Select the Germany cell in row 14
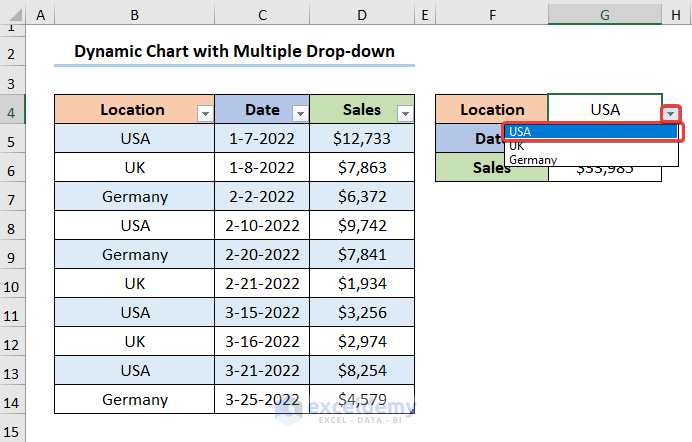This screenshot has width=692, height=442. pyautogui.click(x=134, y=400)
